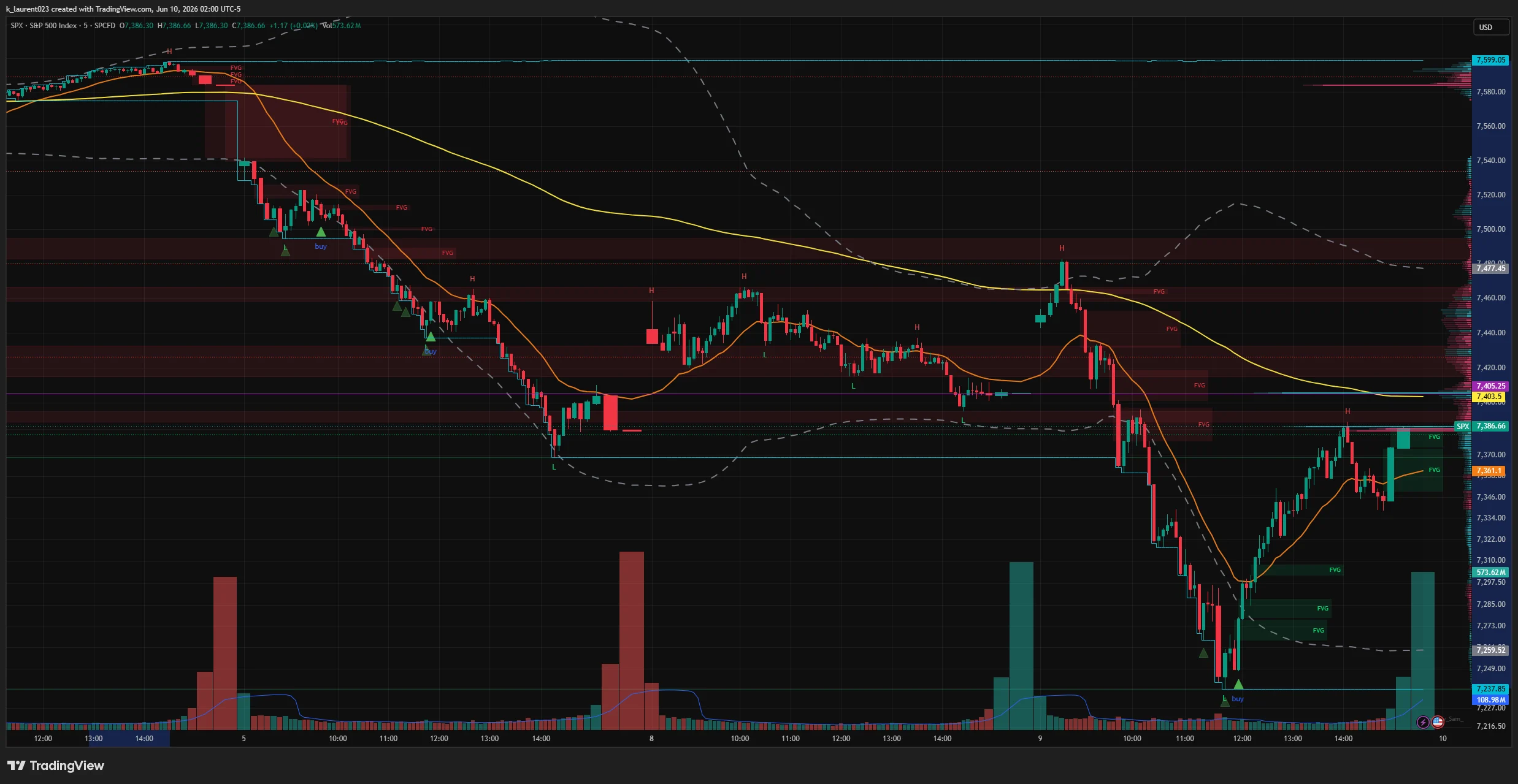Select the date label 8 on the time axis
The image size is (1518, 784).
pyautogui.click(x=651, y=739)
